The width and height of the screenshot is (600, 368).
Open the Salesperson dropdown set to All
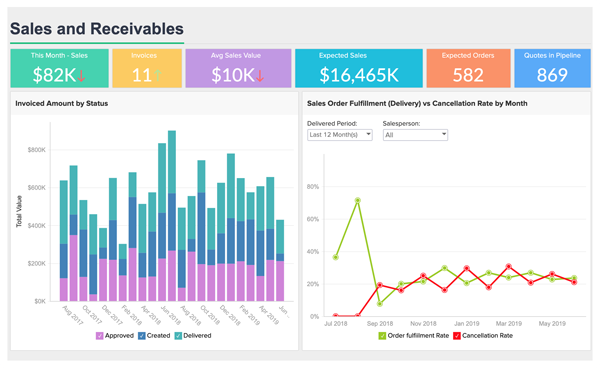click(x=415, y=135)
